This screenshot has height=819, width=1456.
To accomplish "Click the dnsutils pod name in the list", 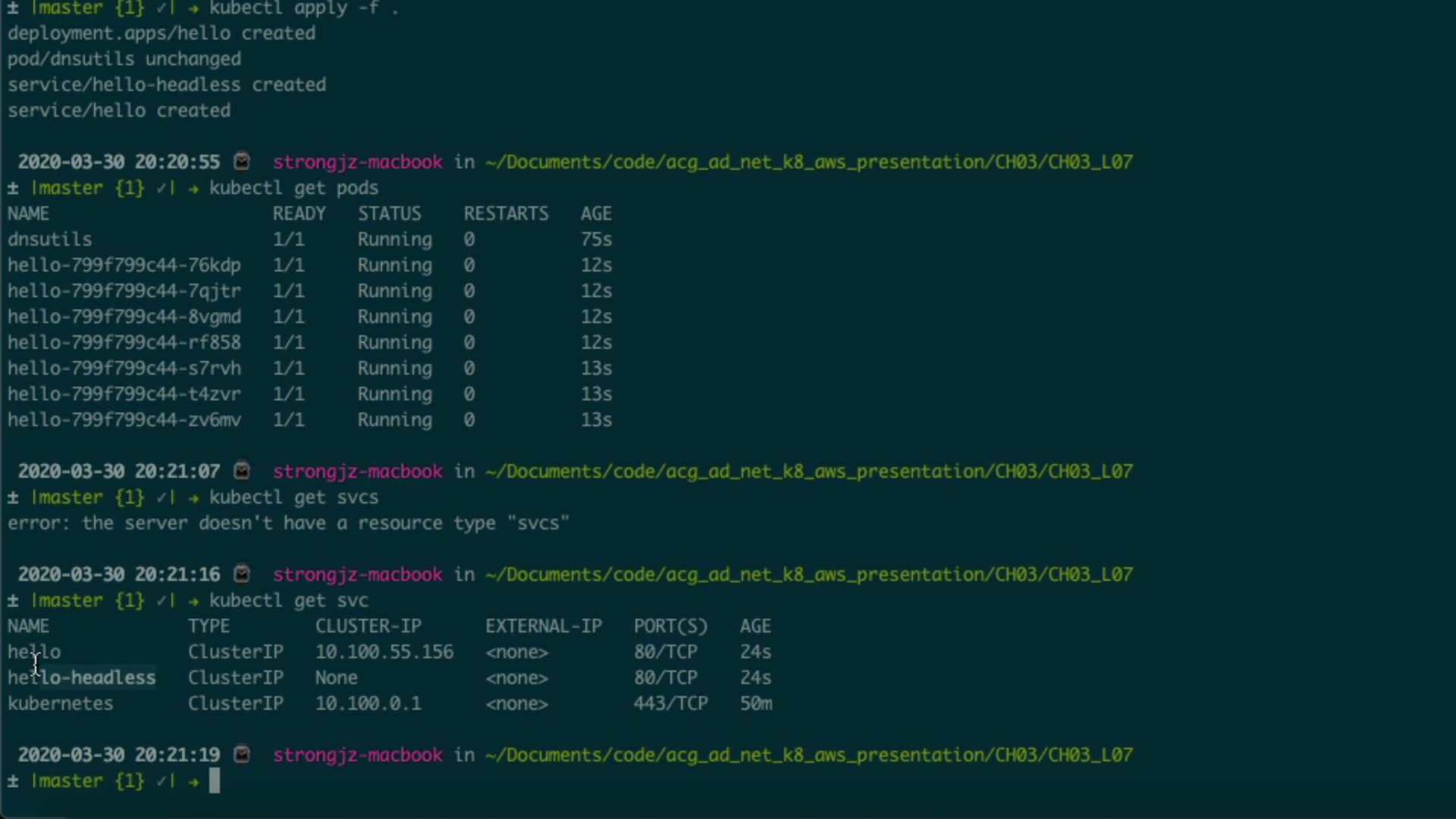I will point(49,239).
